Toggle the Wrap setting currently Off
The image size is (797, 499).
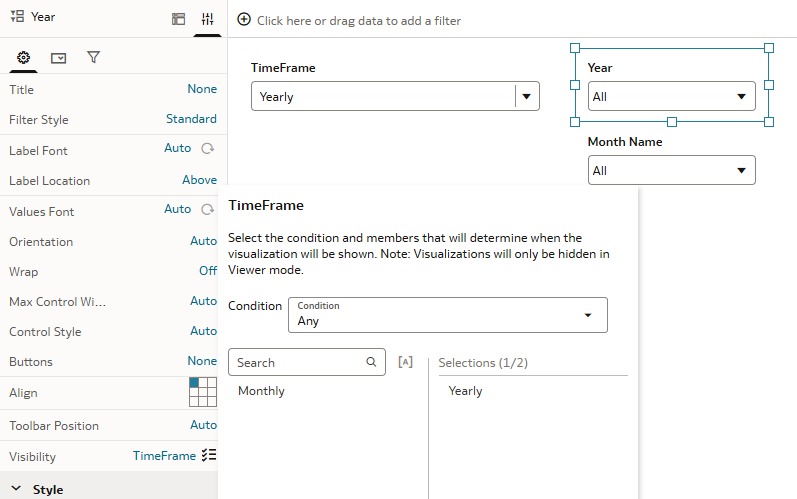coord(207,271)
